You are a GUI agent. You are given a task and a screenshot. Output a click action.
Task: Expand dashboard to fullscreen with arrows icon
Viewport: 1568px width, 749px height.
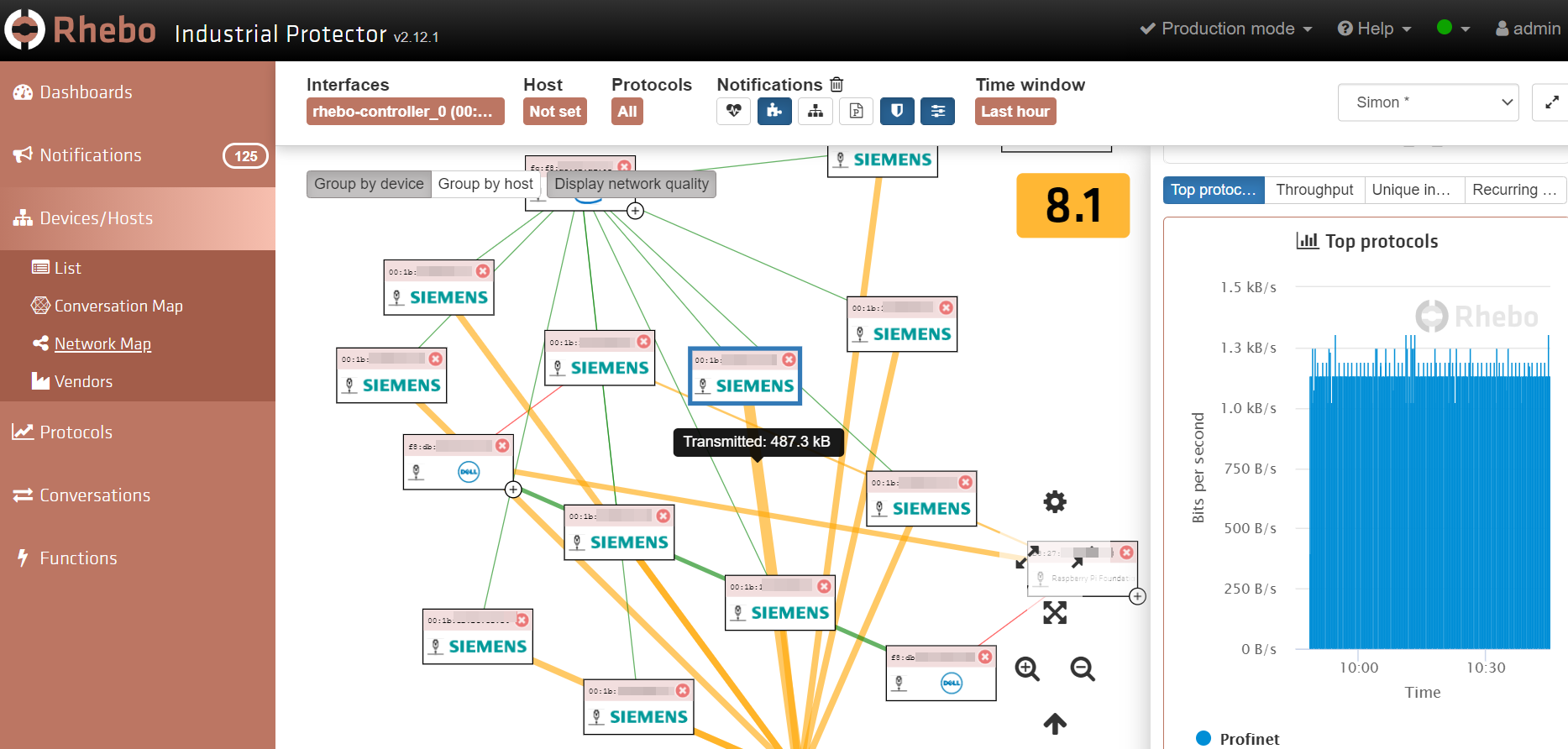(1551, 102)
